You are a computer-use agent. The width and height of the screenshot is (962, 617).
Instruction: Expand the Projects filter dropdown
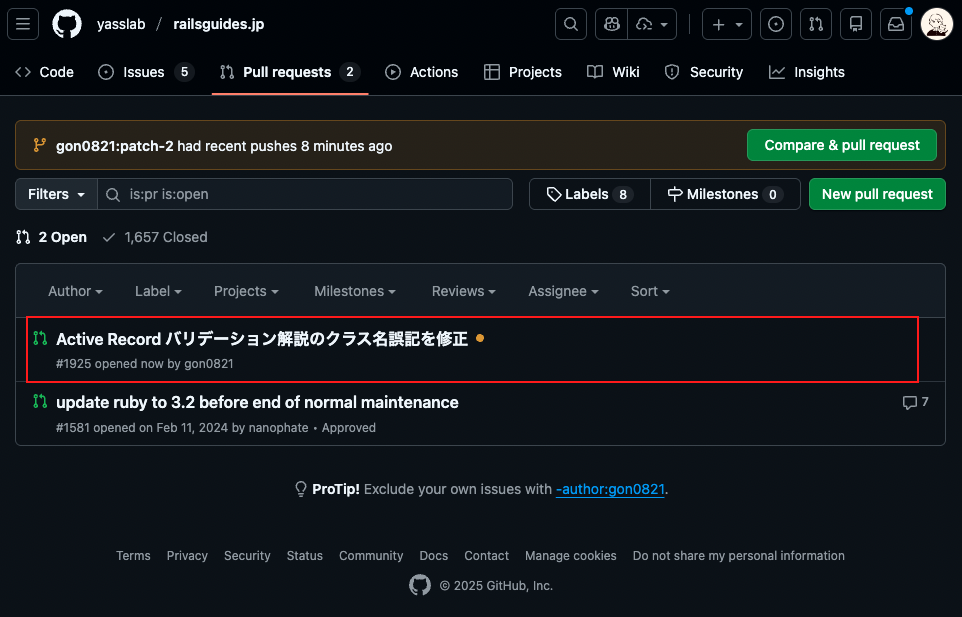pyautogui.click(x=246, y=291)
